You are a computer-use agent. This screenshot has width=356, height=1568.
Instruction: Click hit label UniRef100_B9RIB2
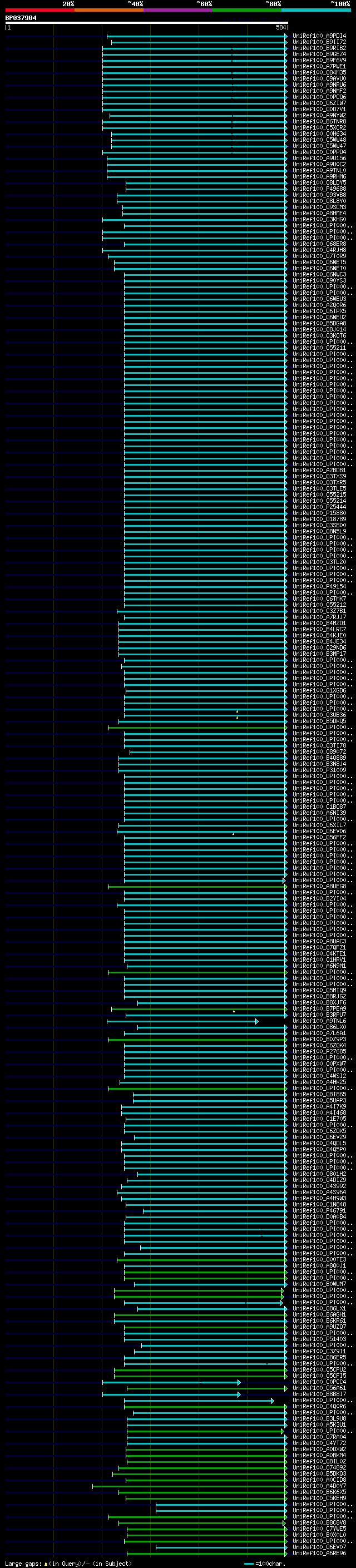[x=319, y=48]
